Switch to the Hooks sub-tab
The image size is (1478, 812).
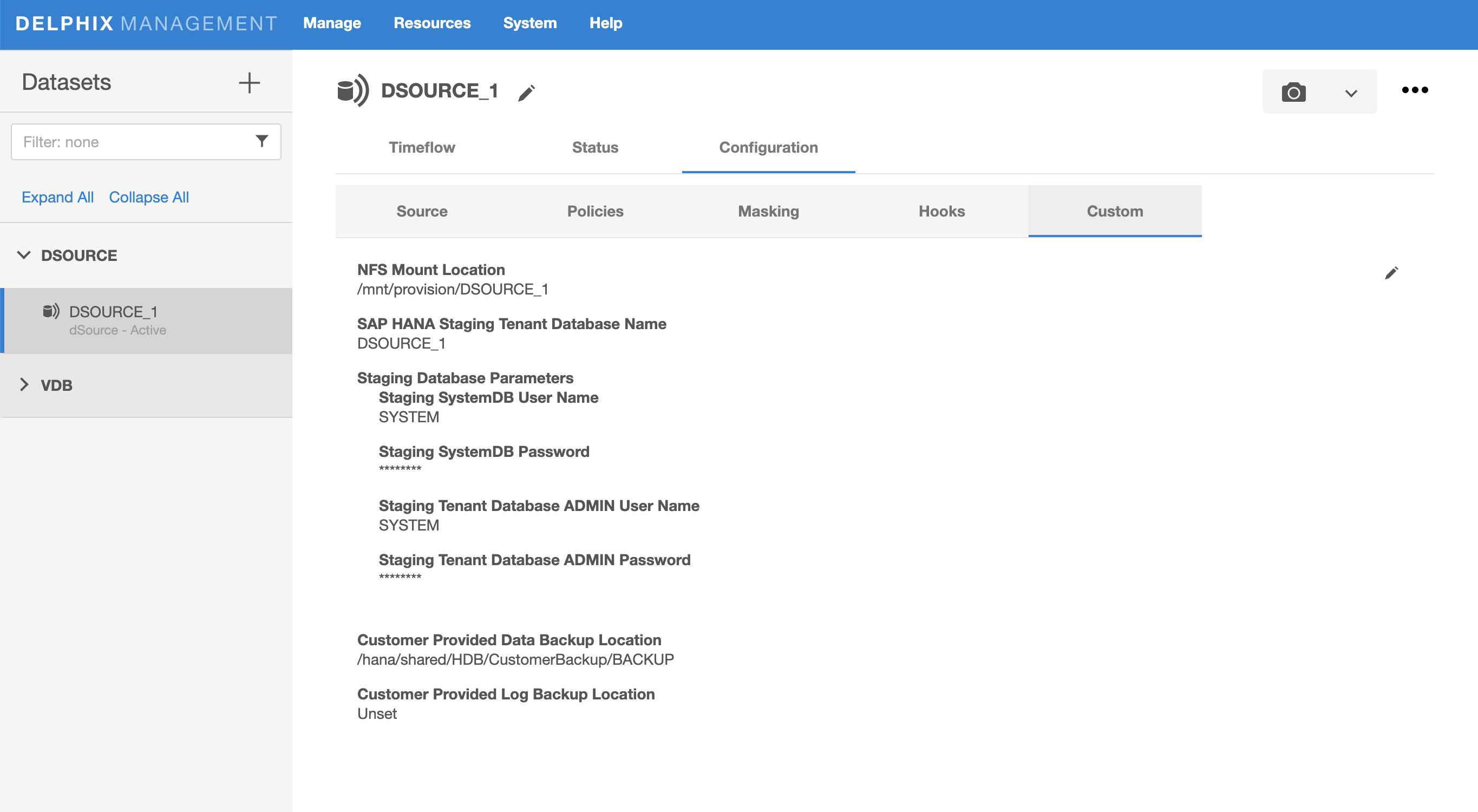941,211
